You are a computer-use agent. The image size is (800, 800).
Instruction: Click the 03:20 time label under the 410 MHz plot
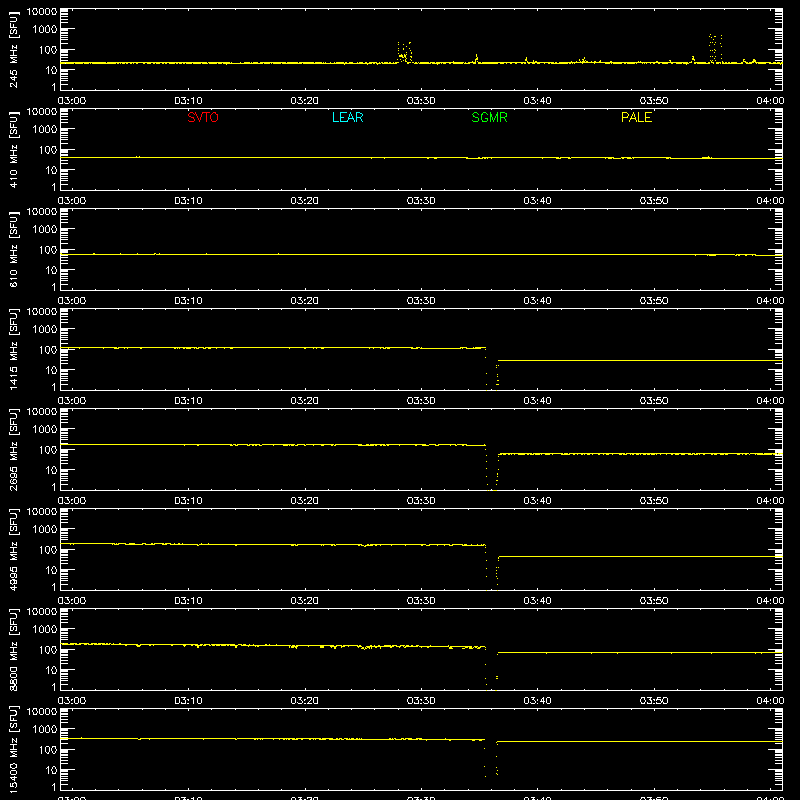305,201
